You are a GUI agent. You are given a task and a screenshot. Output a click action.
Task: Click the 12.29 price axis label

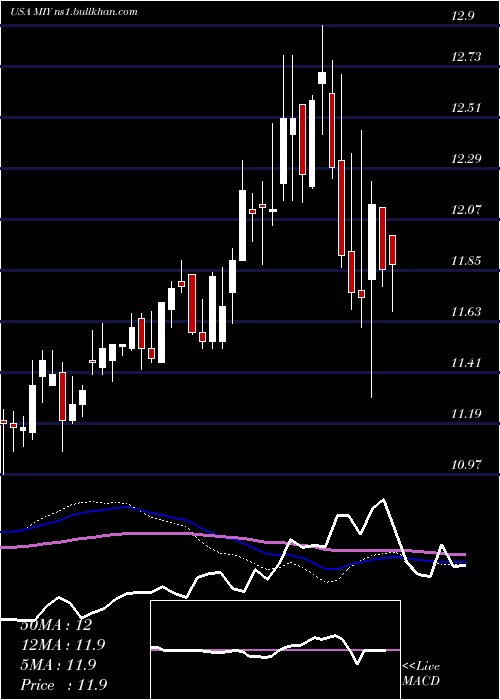point(466,158)
